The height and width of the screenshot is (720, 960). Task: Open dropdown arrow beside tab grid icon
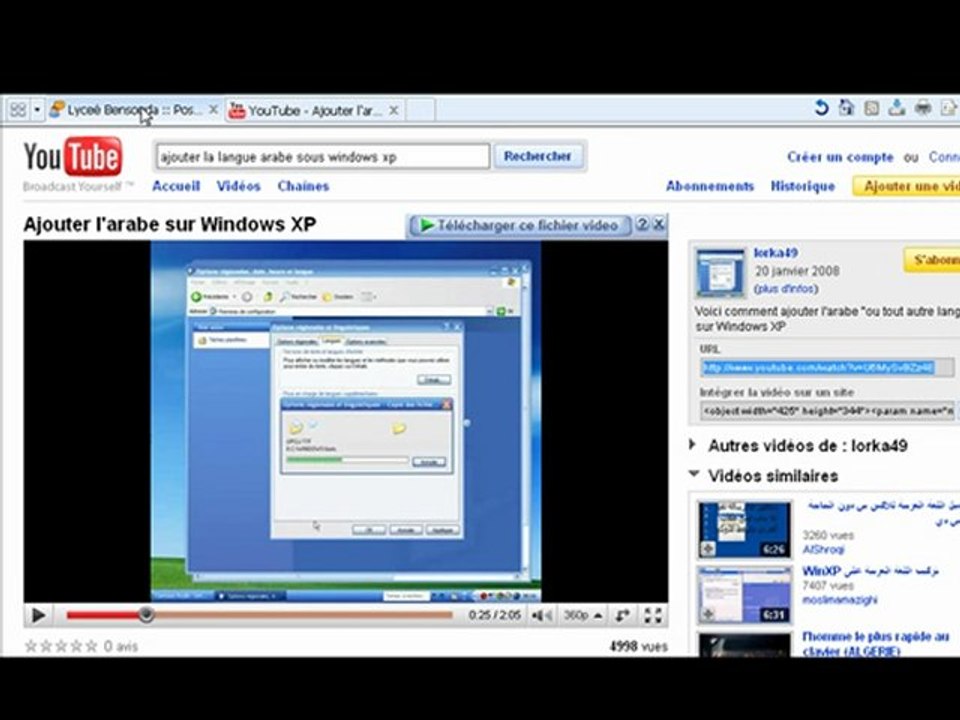click(x=37, y=110)
